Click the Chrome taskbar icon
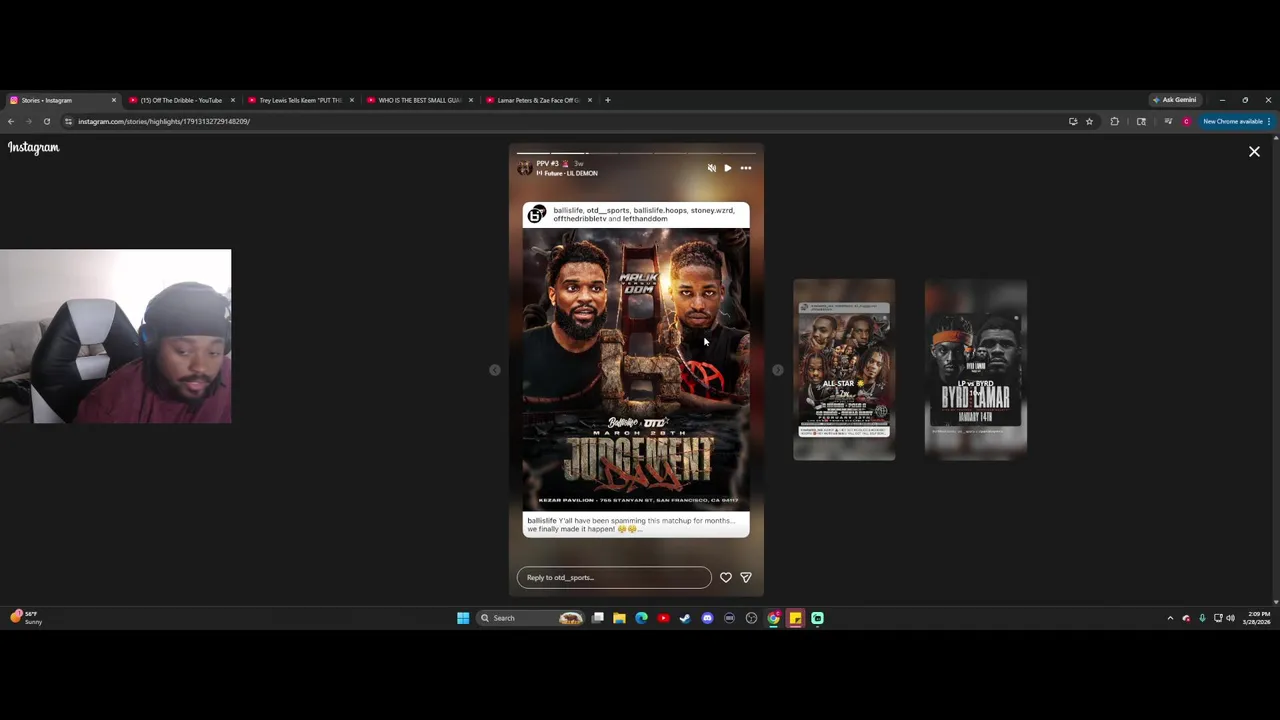1280x720 pixels. tap(773, 618)
